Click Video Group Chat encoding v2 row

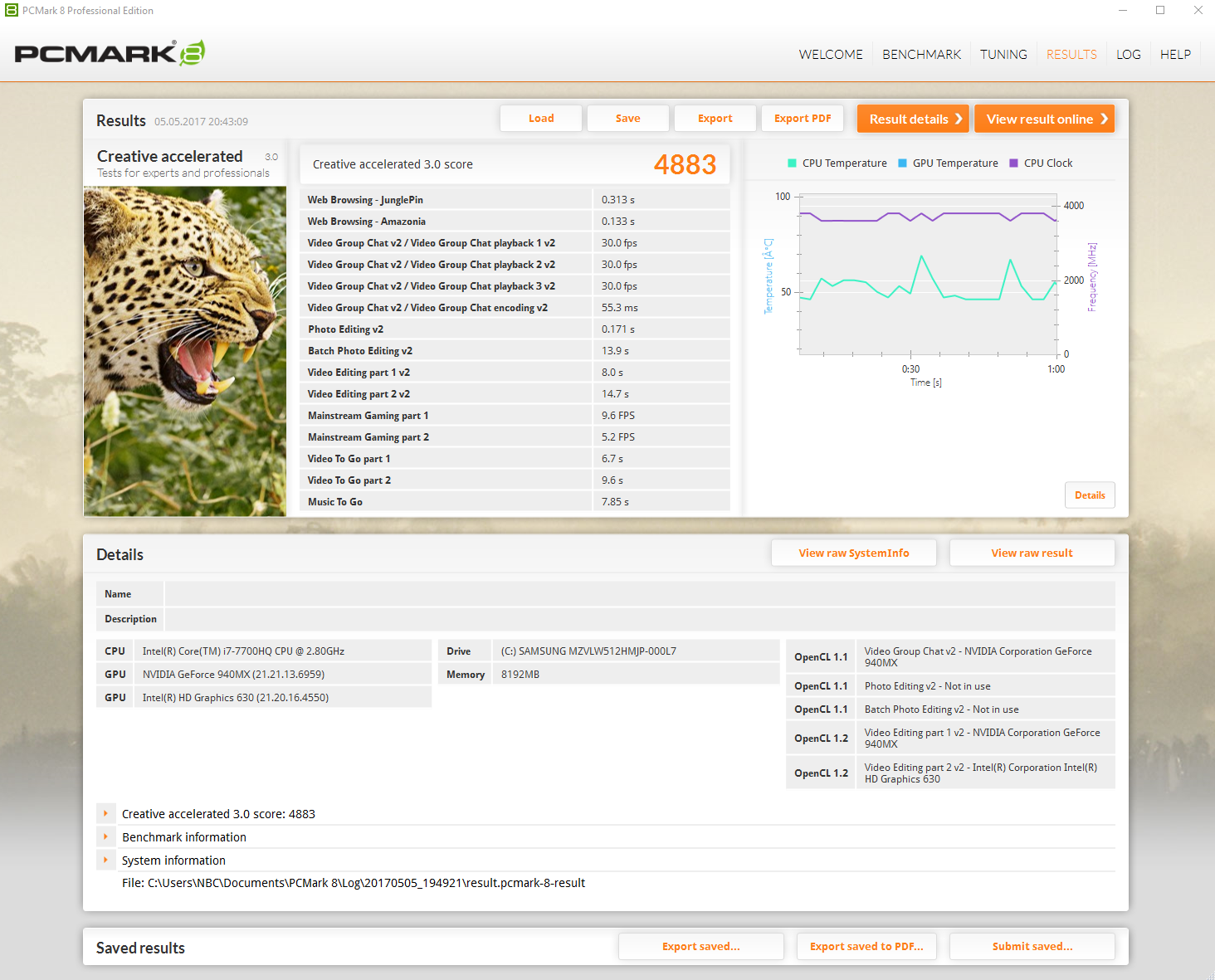coord(515,308)
